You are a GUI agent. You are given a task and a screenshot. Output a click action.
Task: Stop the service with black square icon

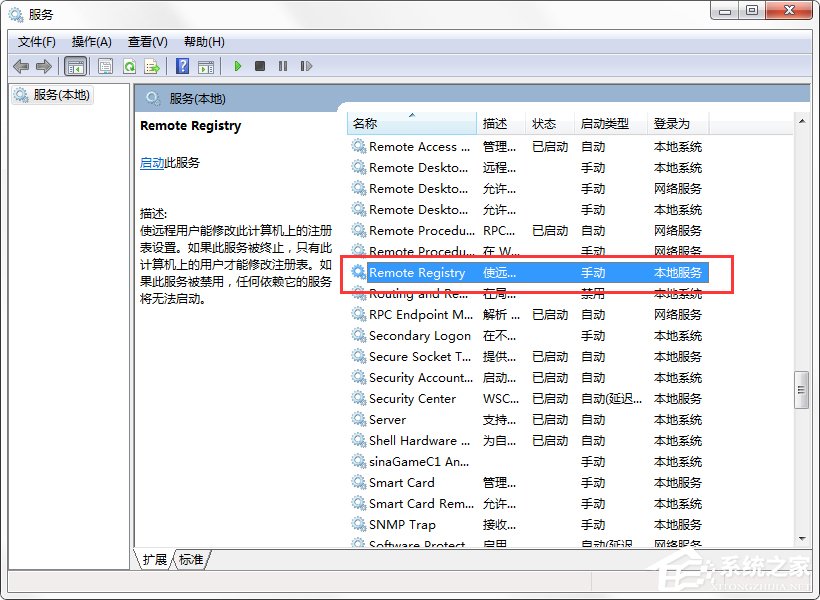click(260, 66)
